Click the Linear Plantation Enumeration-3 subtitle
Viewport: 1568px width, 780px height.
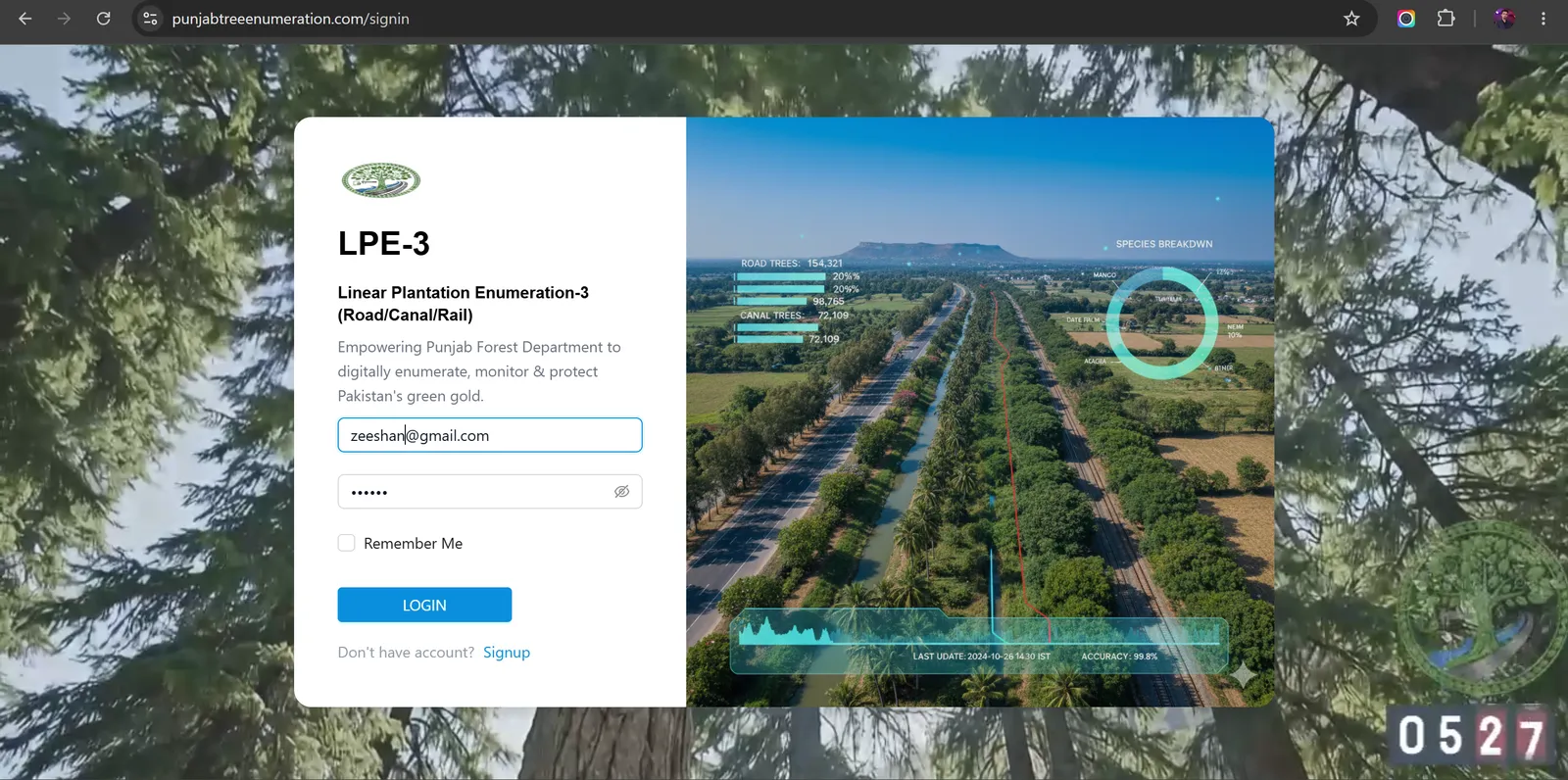[464, 304]
